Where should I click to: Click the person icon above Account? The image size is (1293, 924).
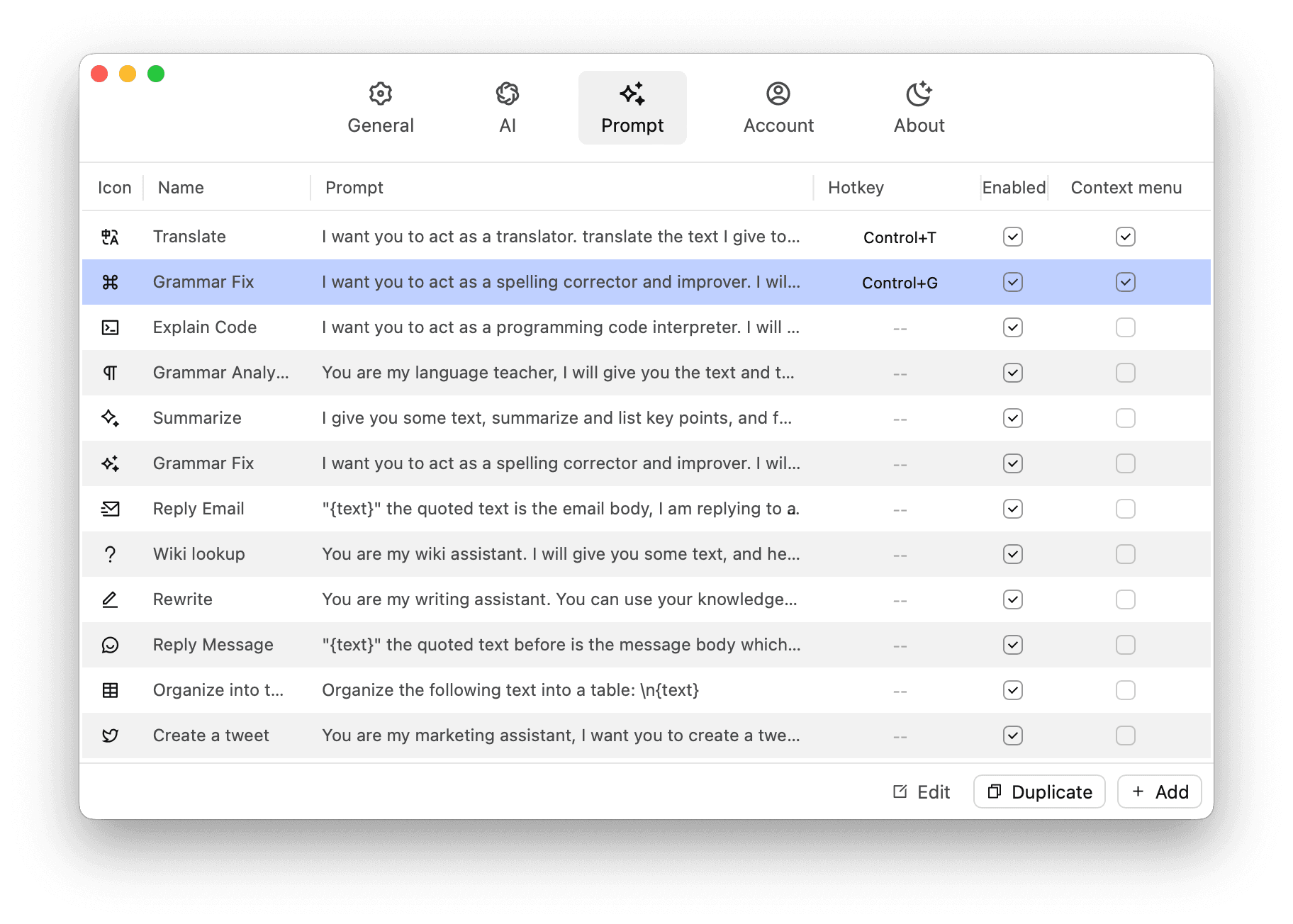tap(778, 94)
